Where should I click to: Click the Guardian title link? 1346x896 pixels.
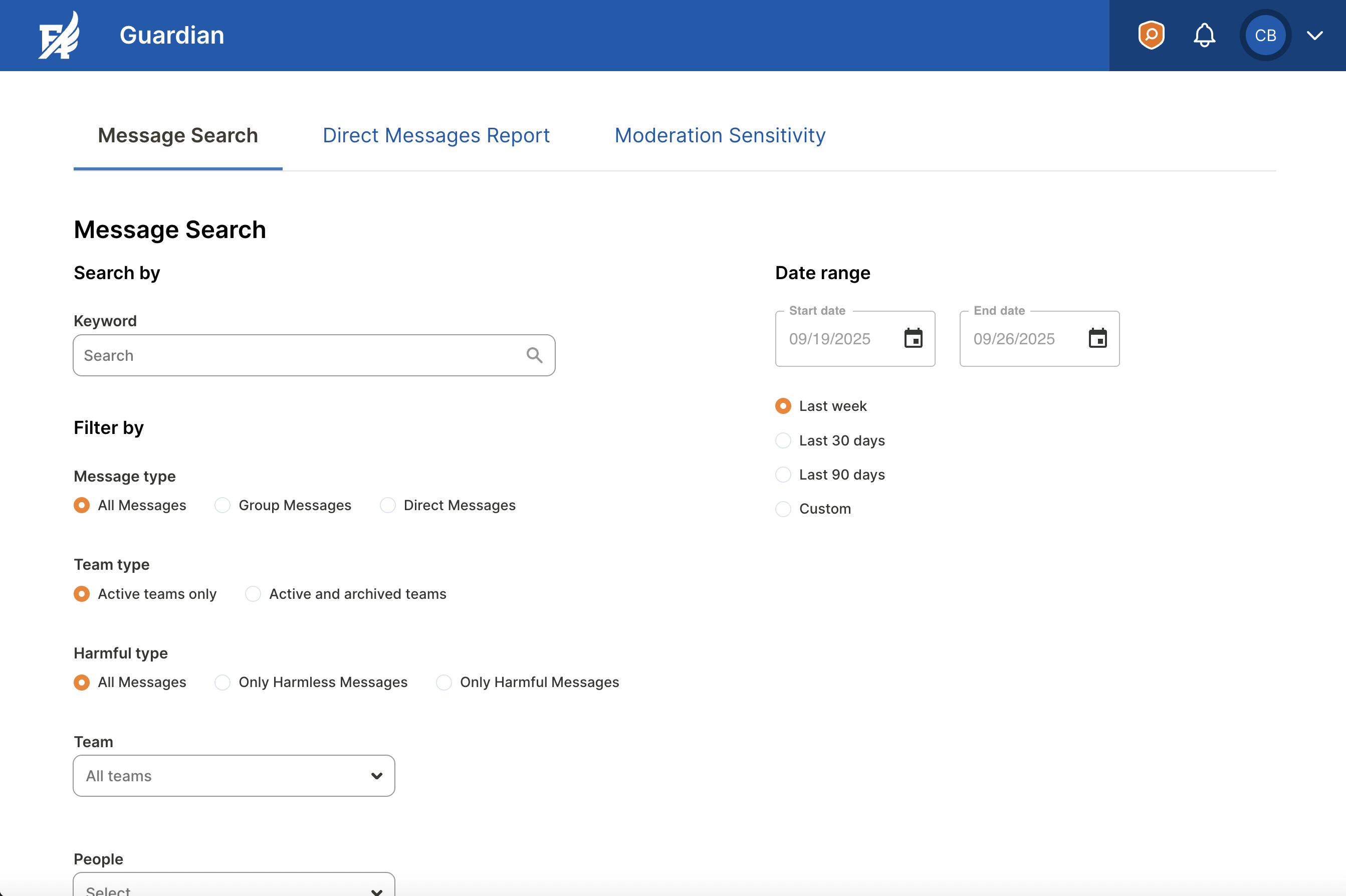[x=171, y=36]
